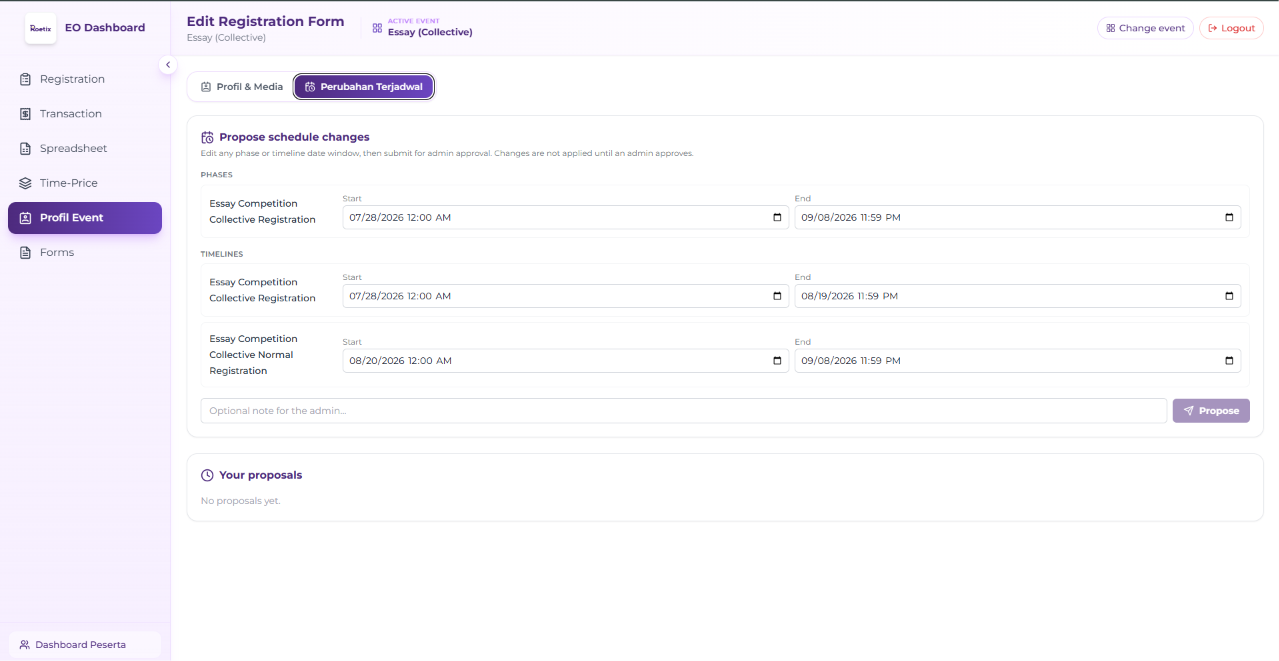
Task: Open calendar picker for 08/20/2026 start date
Action: (777, 361)
